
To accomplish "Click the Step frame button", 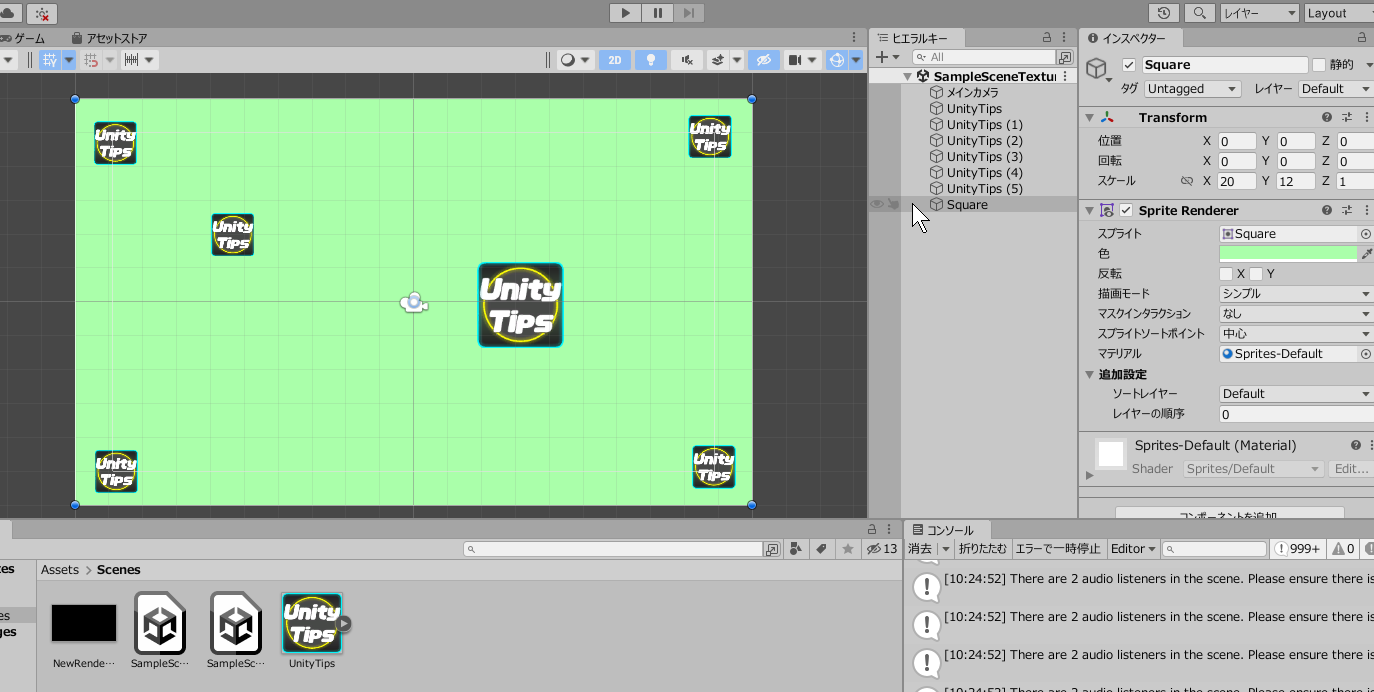I will tap(688, 13).
